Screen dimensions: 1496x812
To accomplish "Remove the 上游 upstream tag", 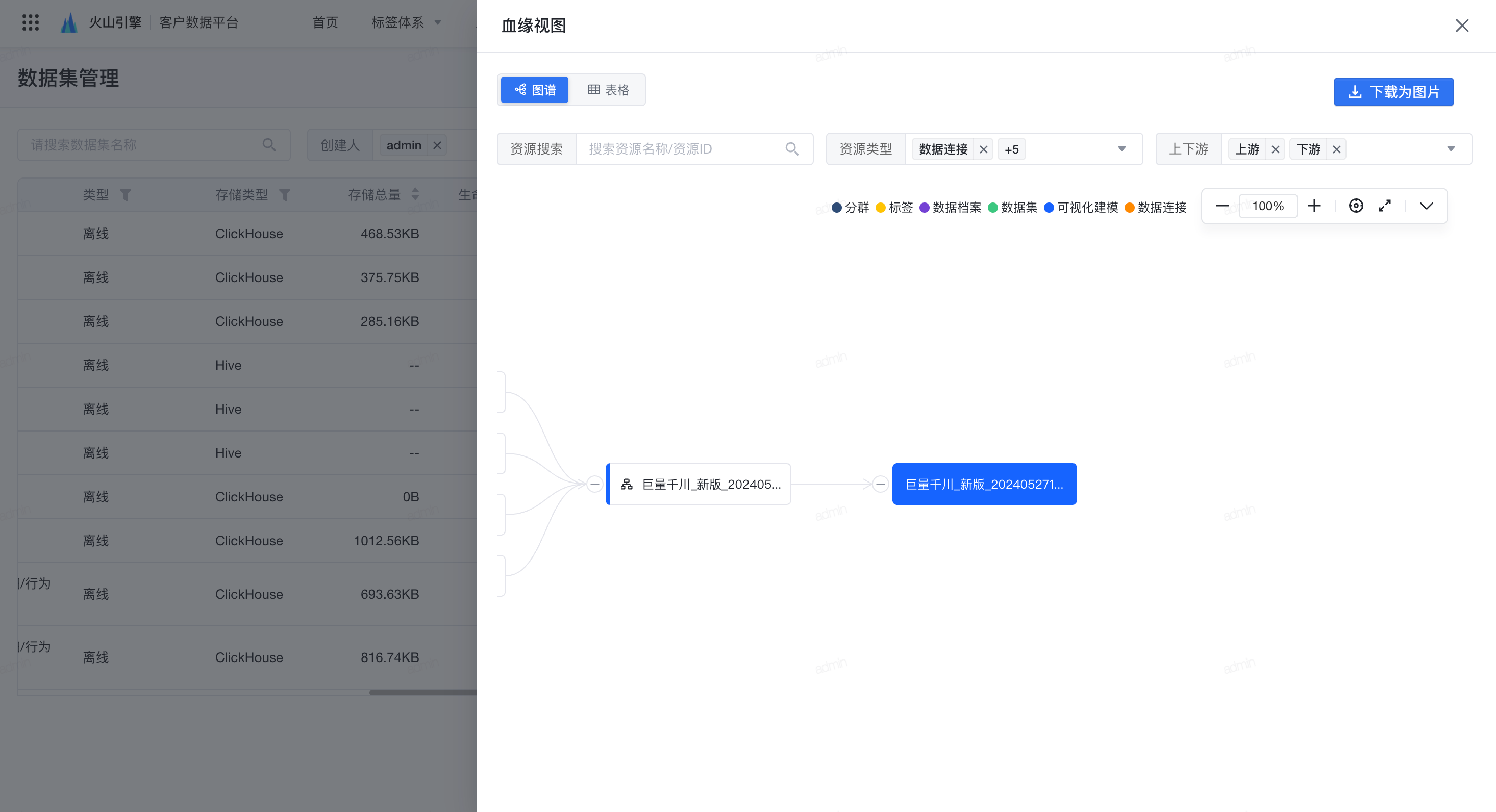I will 1275,150.
